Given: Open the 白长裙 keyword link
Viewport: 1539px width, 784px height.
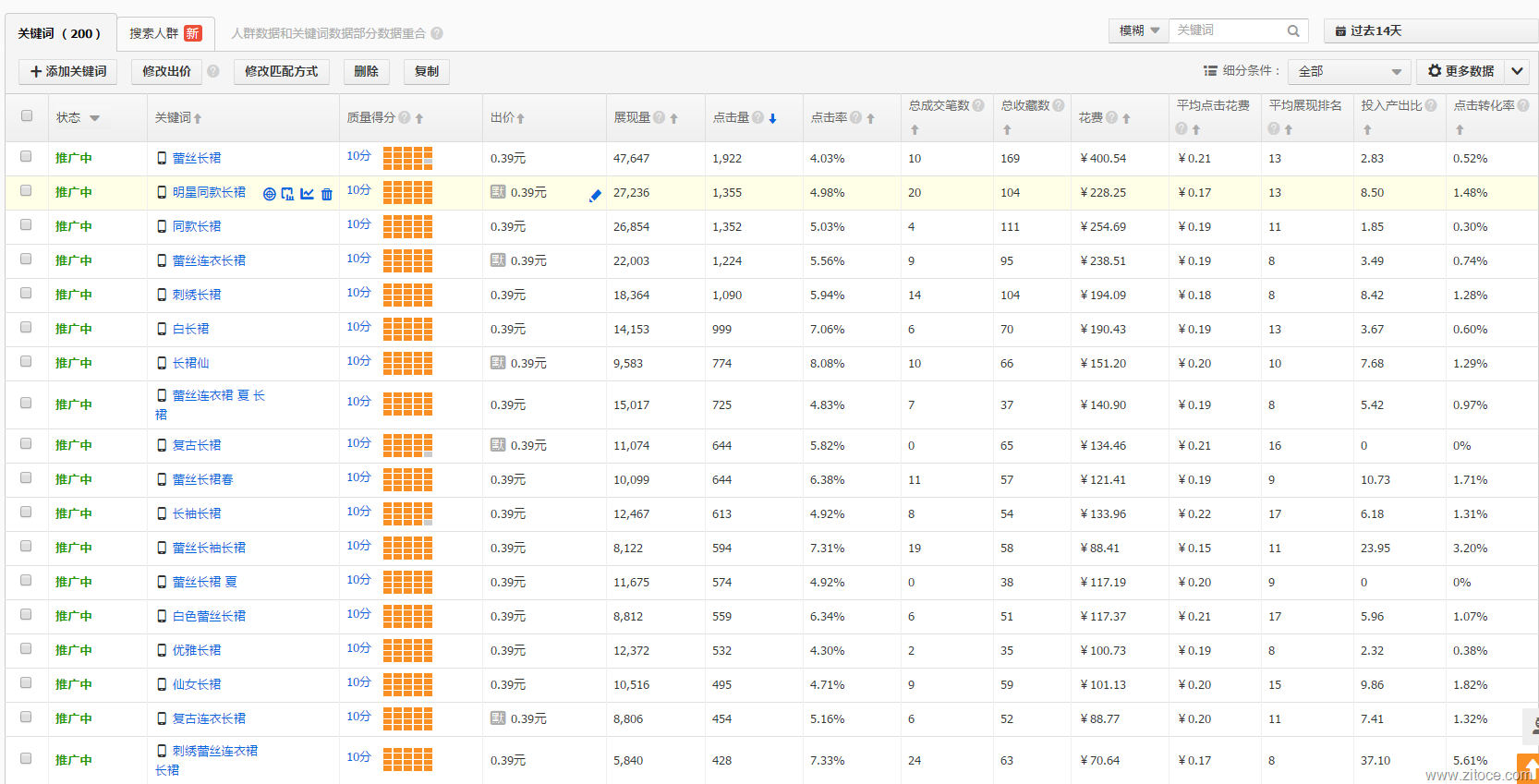Looking at the screenshot, I should (x=190, y=329).
